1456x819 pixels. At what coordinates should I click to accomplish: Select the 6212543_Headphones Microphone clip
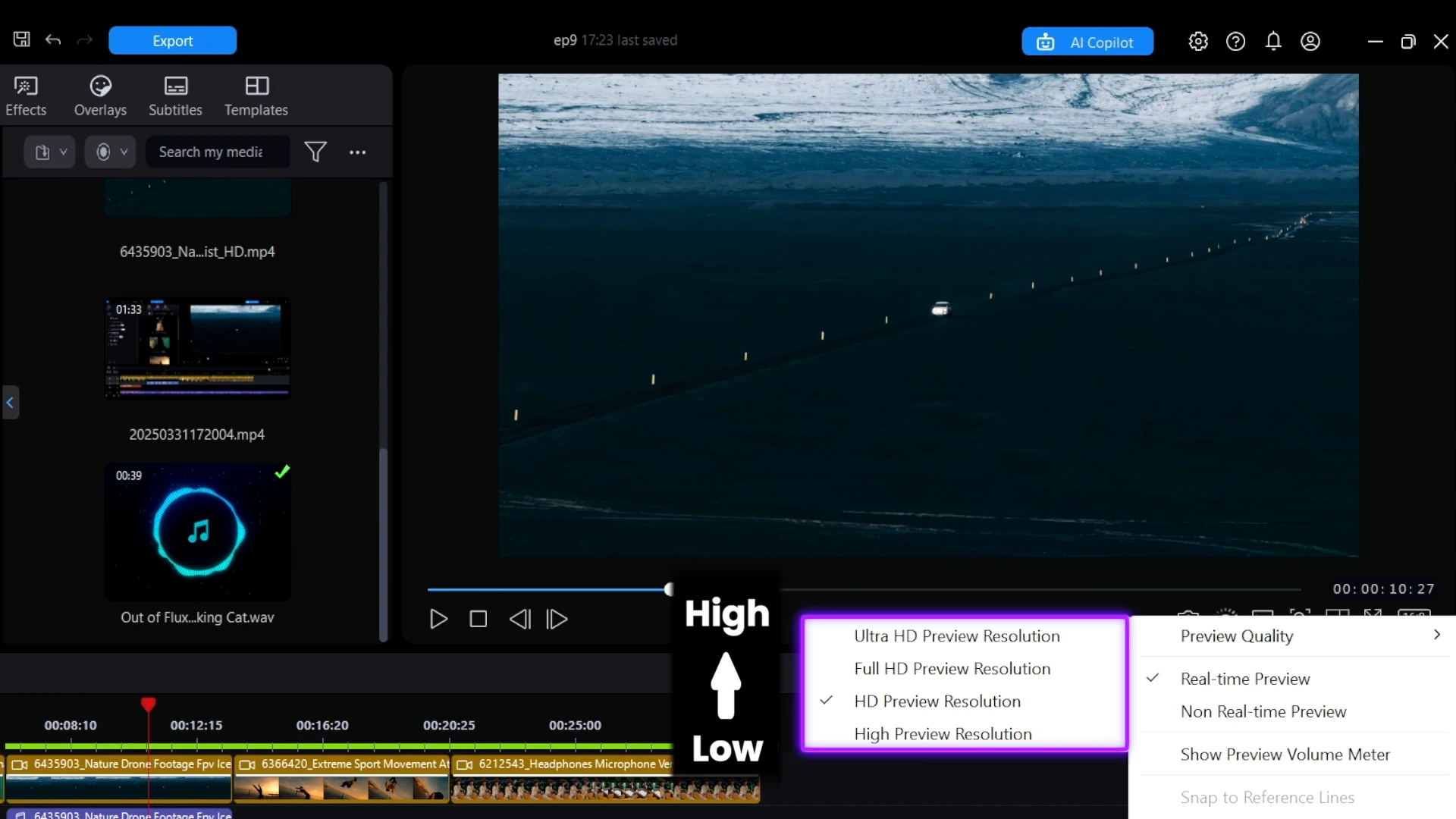[x=605, y=779]
